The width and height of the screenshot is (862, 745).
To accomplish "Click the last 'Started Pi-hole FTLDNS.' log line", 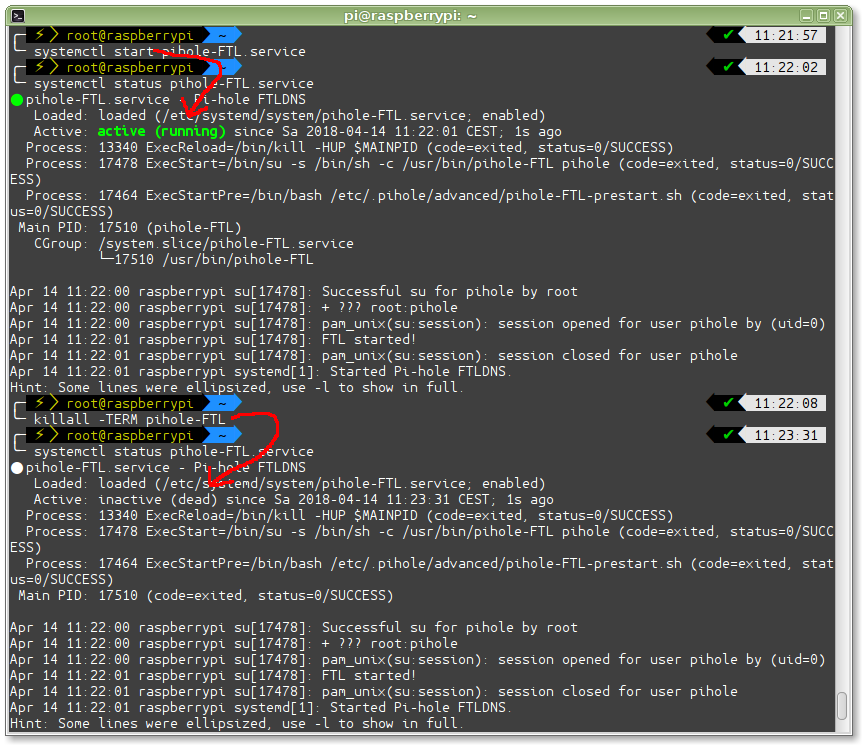I will (x=421, y=708).
